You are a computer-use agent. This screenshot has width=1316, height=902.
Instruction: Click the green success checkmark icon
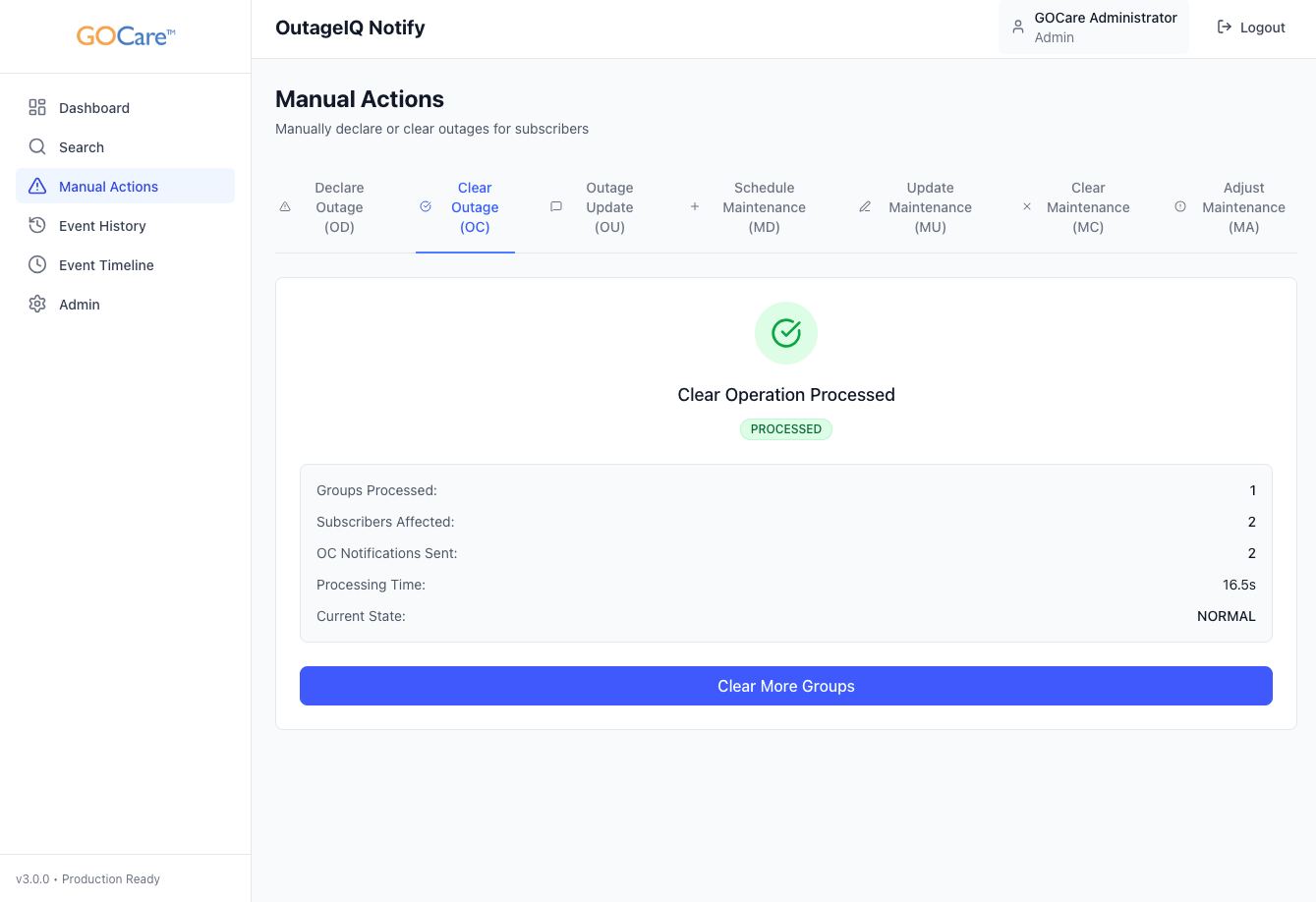tap(786, 333)
